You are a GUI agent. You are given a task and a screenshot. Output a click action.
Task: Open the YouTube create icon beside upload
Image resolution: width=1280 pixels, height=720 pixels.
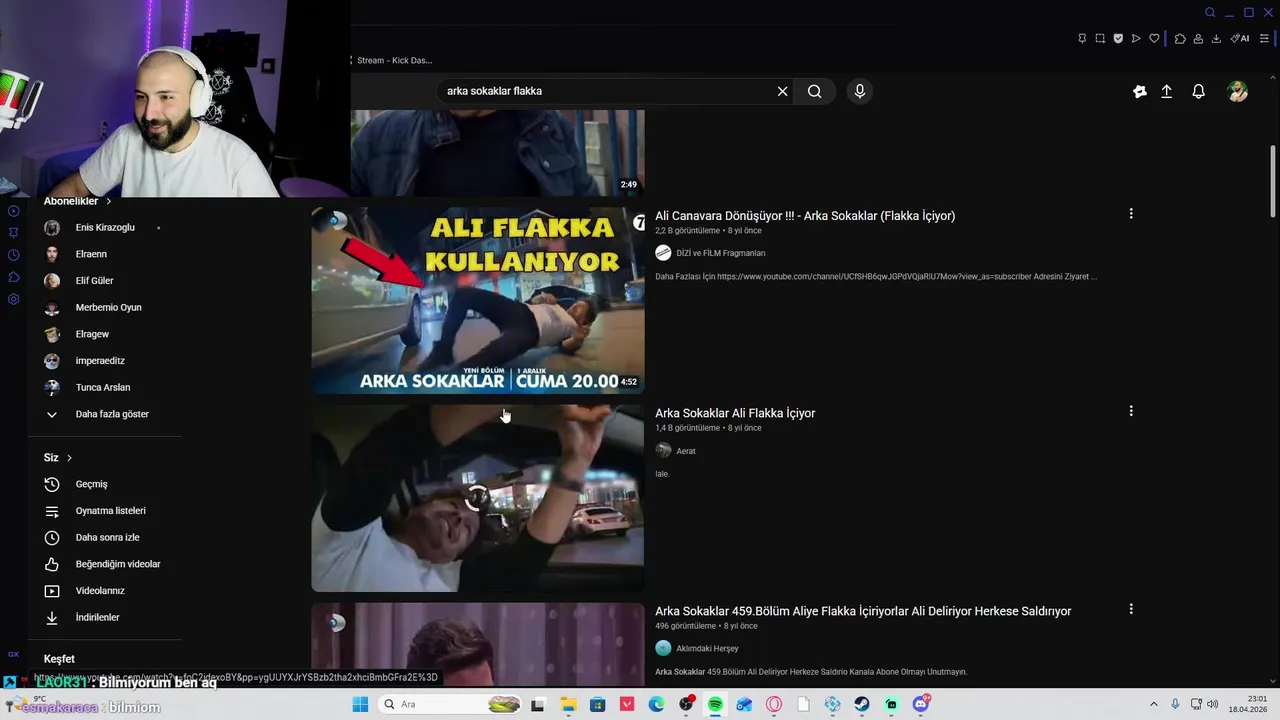[x=1139, y=91]
